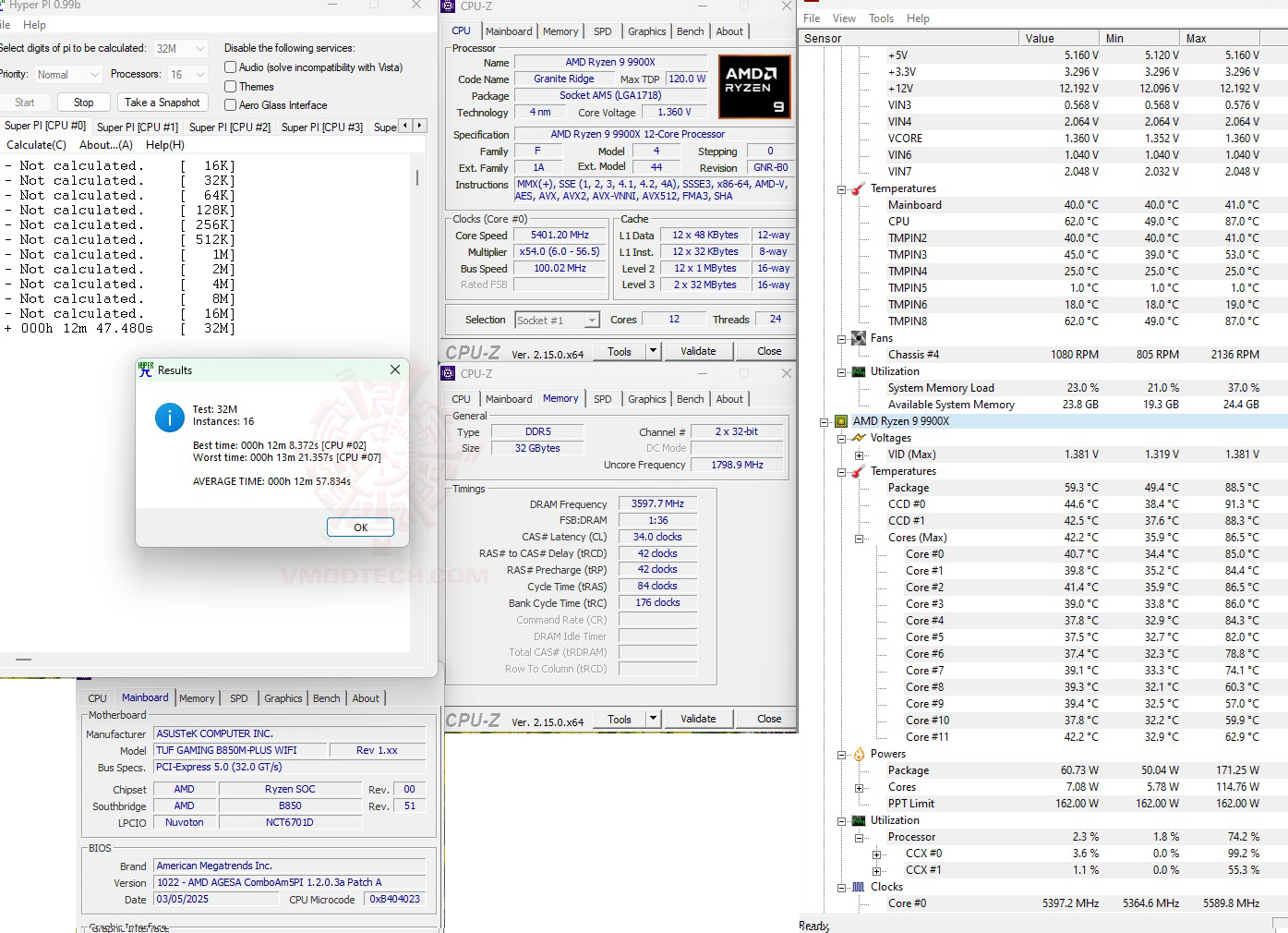Click Close in the CPU-Z Memory window
The height and width of the screenshot is (933, 1288).
[x=769, y=719]
